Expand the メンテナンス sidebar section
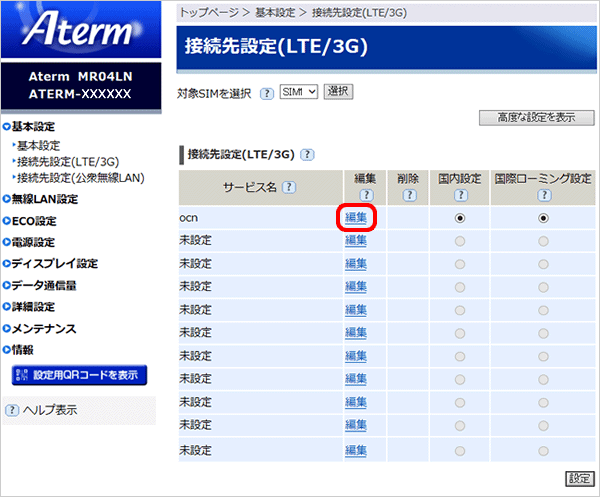600x497 pixels. click(43, 329)
